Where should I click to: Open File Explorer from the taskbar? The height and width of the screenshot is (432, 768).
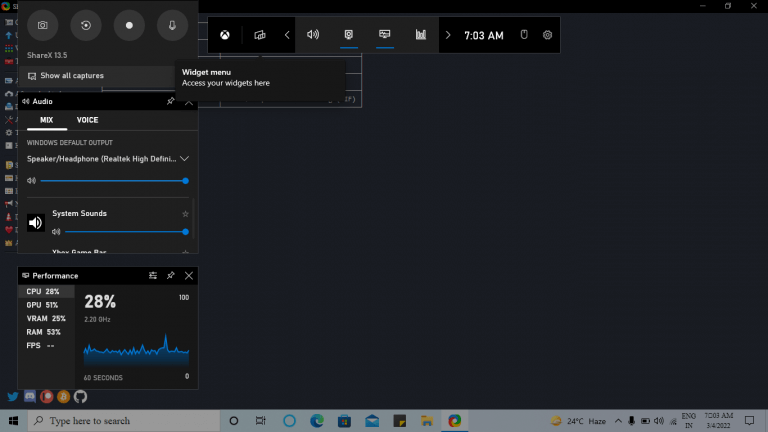click(427, 421)
